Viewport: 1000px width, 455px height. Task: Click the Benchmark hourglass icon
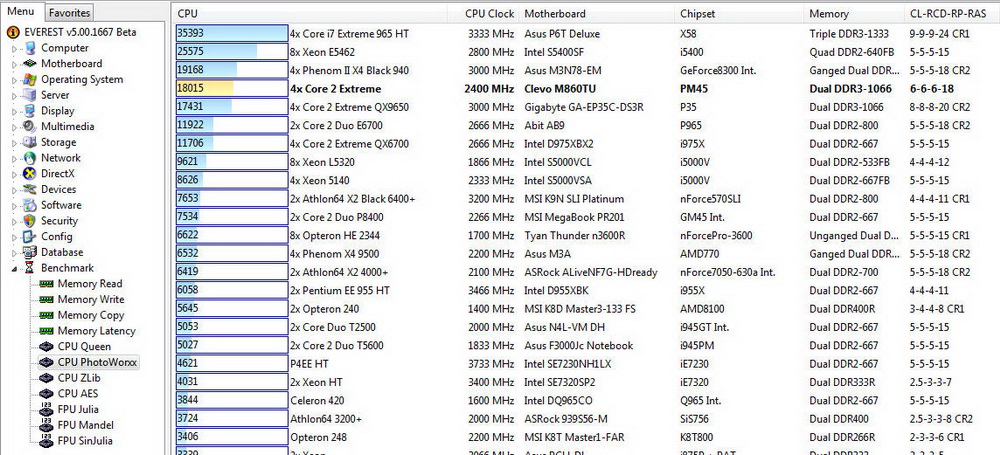click(x=29, y=268)
